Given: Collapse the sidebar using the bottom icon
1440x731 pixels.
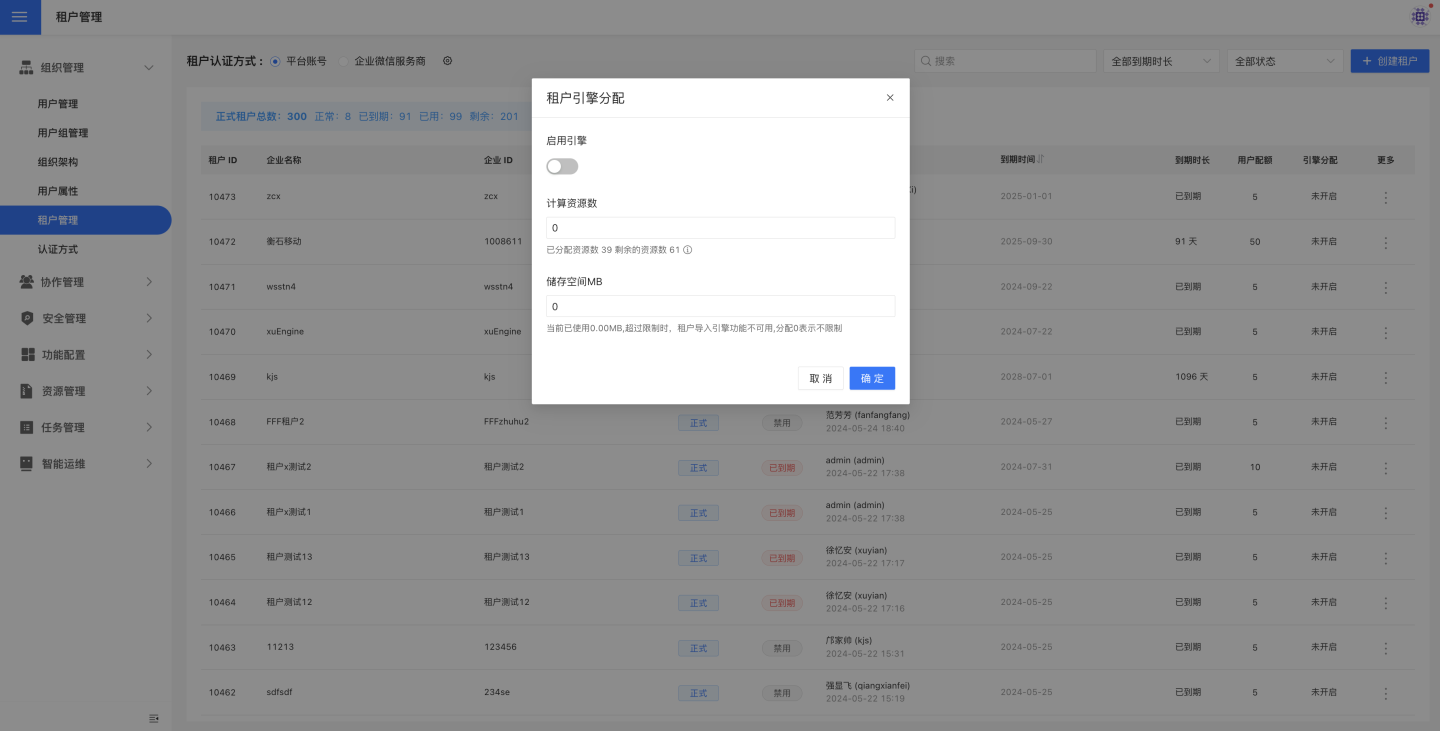Looking at the screenshot, I should pyautogui.click(x=154, y=718).
